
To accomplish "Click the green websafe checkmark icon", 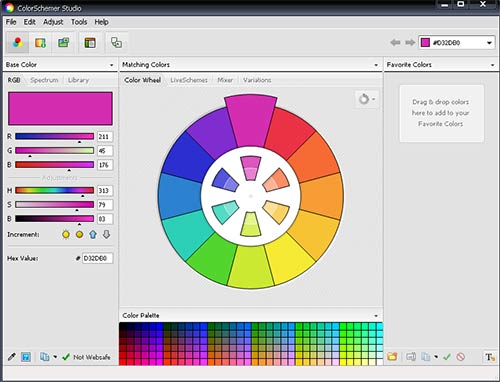I will click(x=66, y=357).
